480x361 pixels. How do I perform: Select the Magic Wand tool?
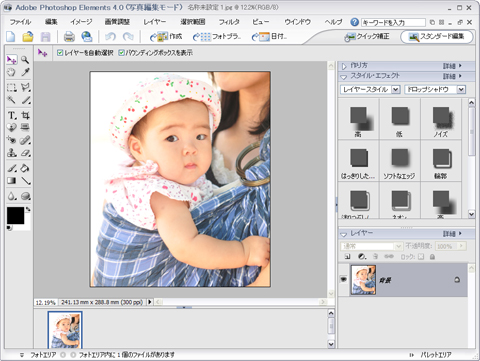tap(12, 100)
